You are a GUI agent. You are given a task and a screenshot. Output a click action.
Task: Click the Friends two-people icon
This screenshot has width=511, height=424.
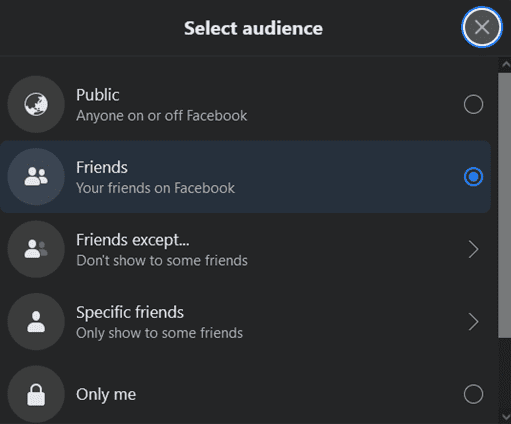[x=36, y=177]
